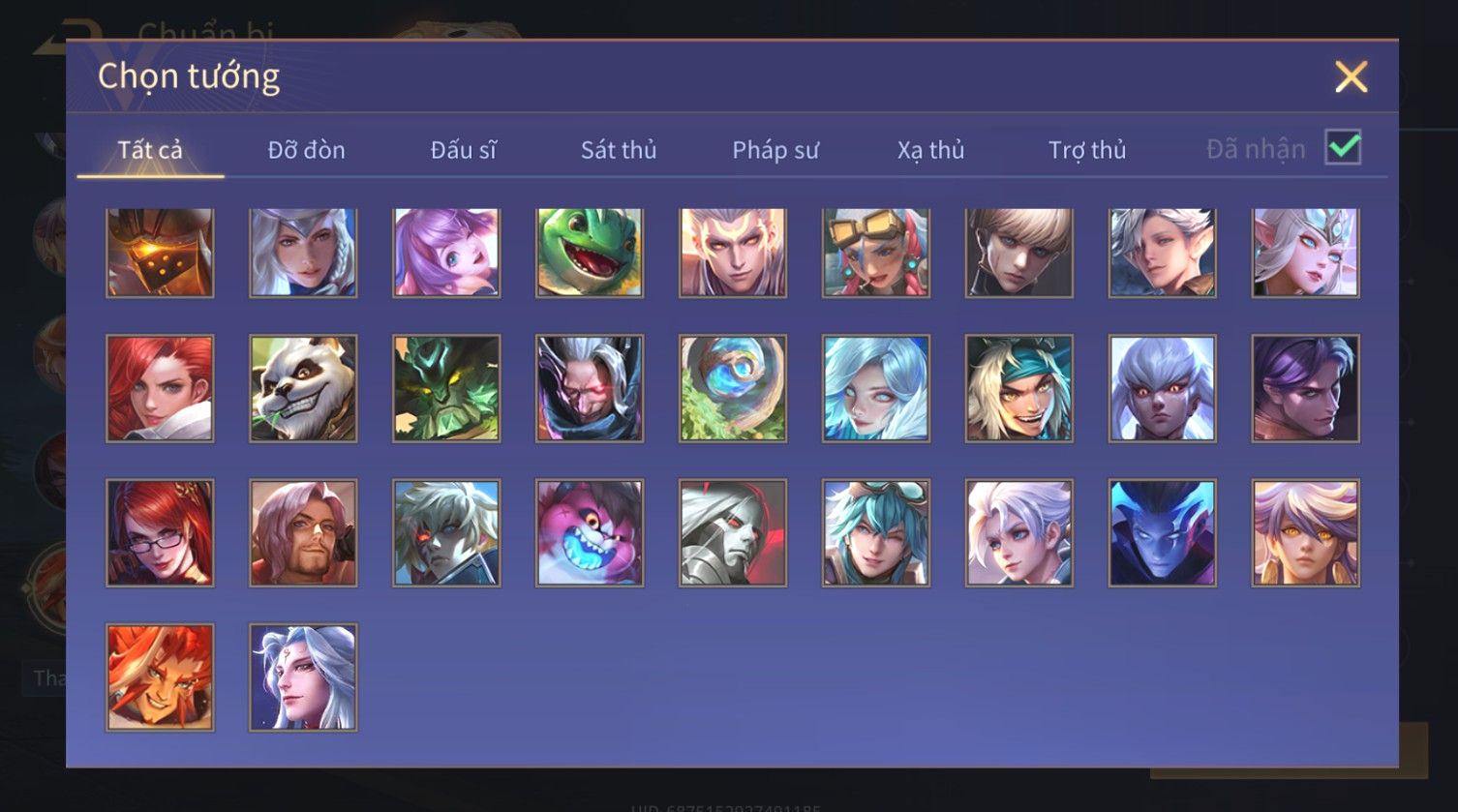Viewport: 1458px width, 812px height.
Task: Open the Đấu sĩ tab
Action: [463, 150]
